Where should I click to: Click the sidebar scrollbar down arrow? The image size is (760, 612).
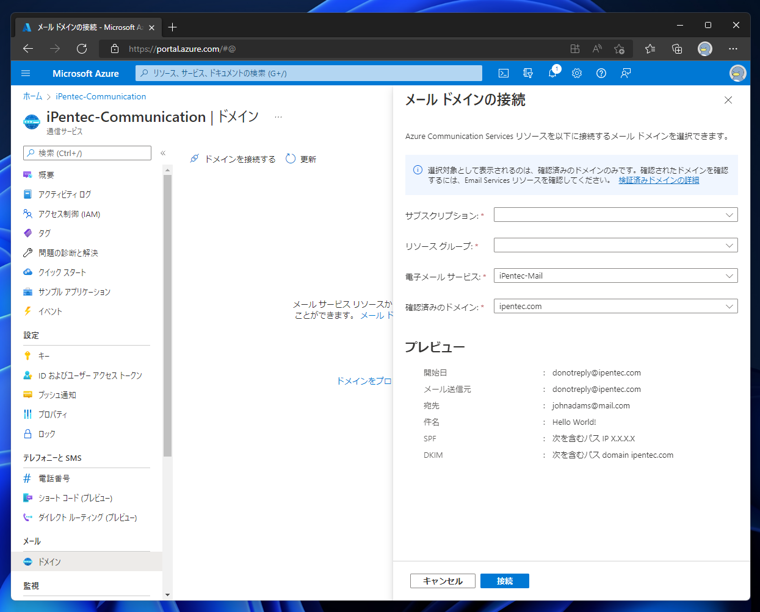[x=167, y=595]
